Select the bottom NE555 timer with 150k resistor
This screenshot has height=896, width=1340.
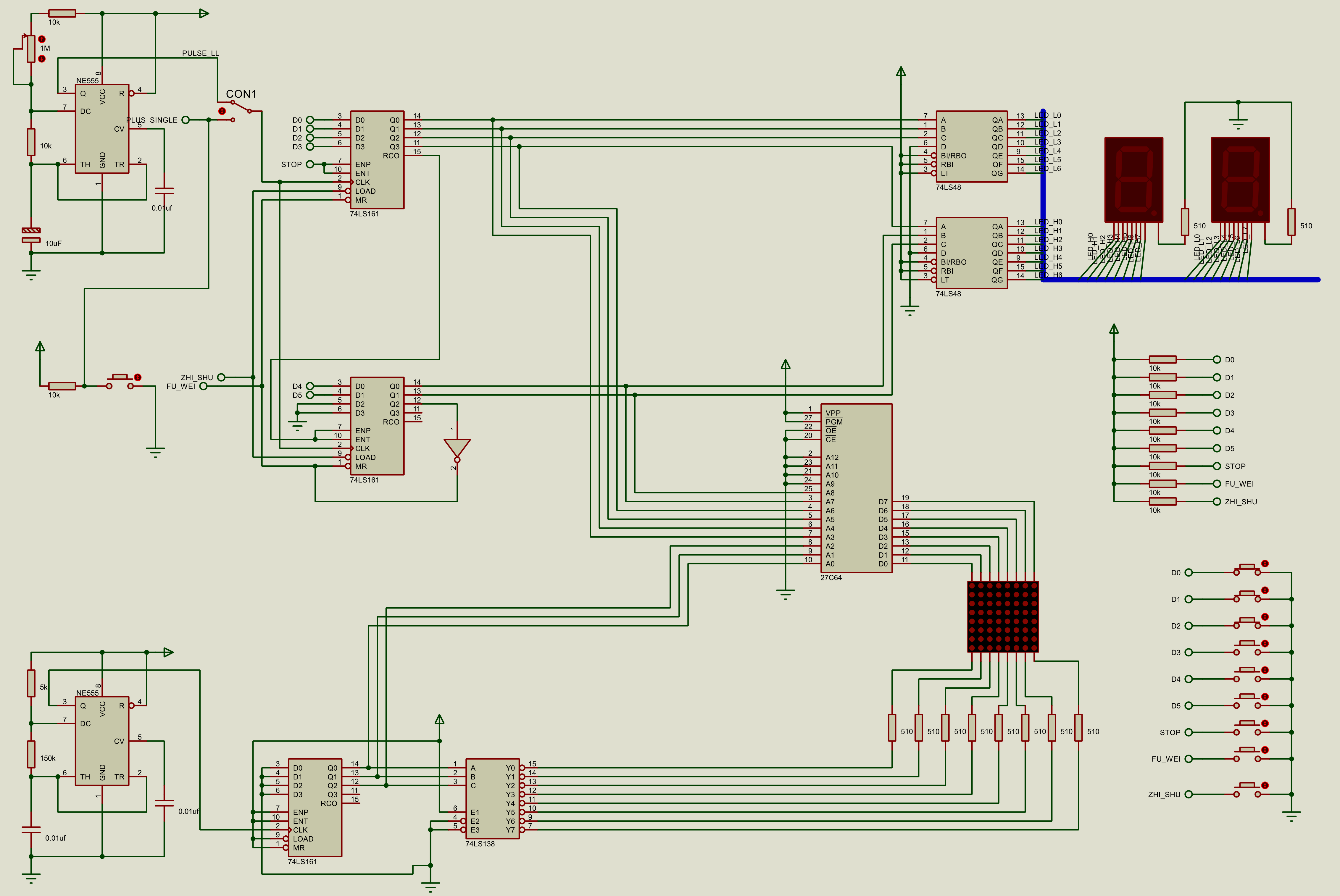[102, 741]
